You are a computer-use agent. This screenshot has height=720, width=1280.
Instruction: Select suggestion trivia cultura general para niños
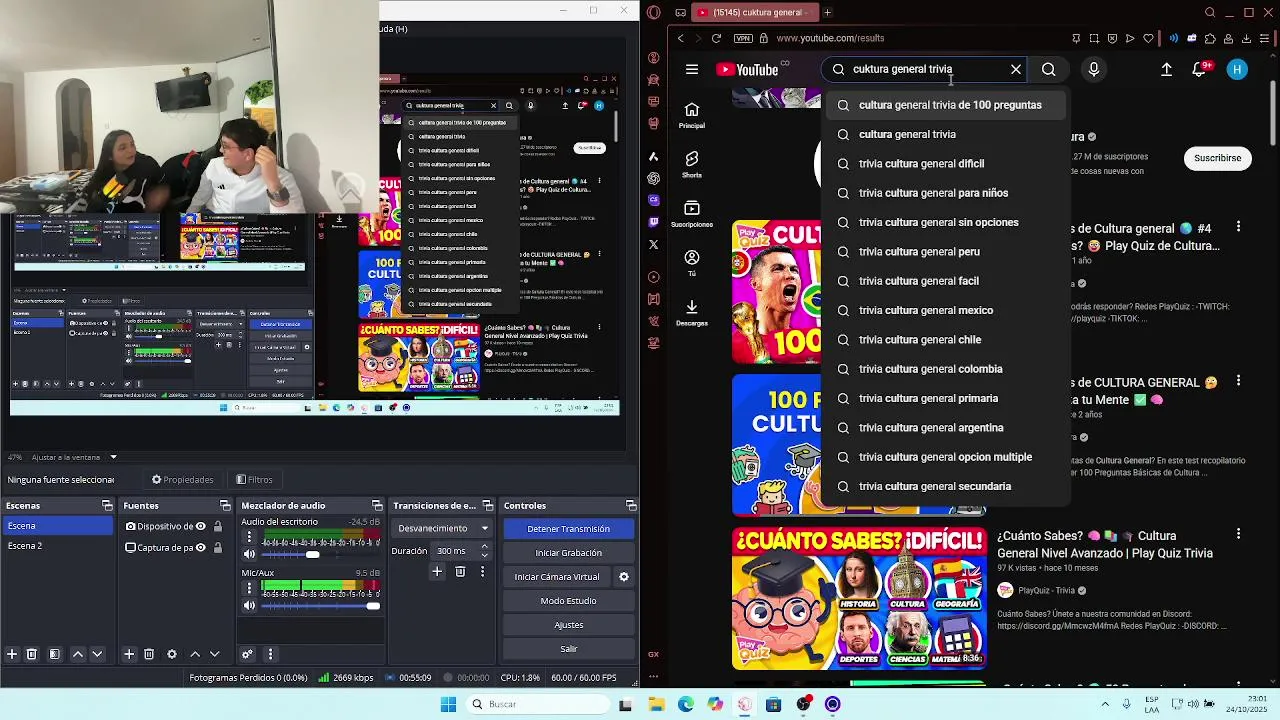tap(945, 193)
